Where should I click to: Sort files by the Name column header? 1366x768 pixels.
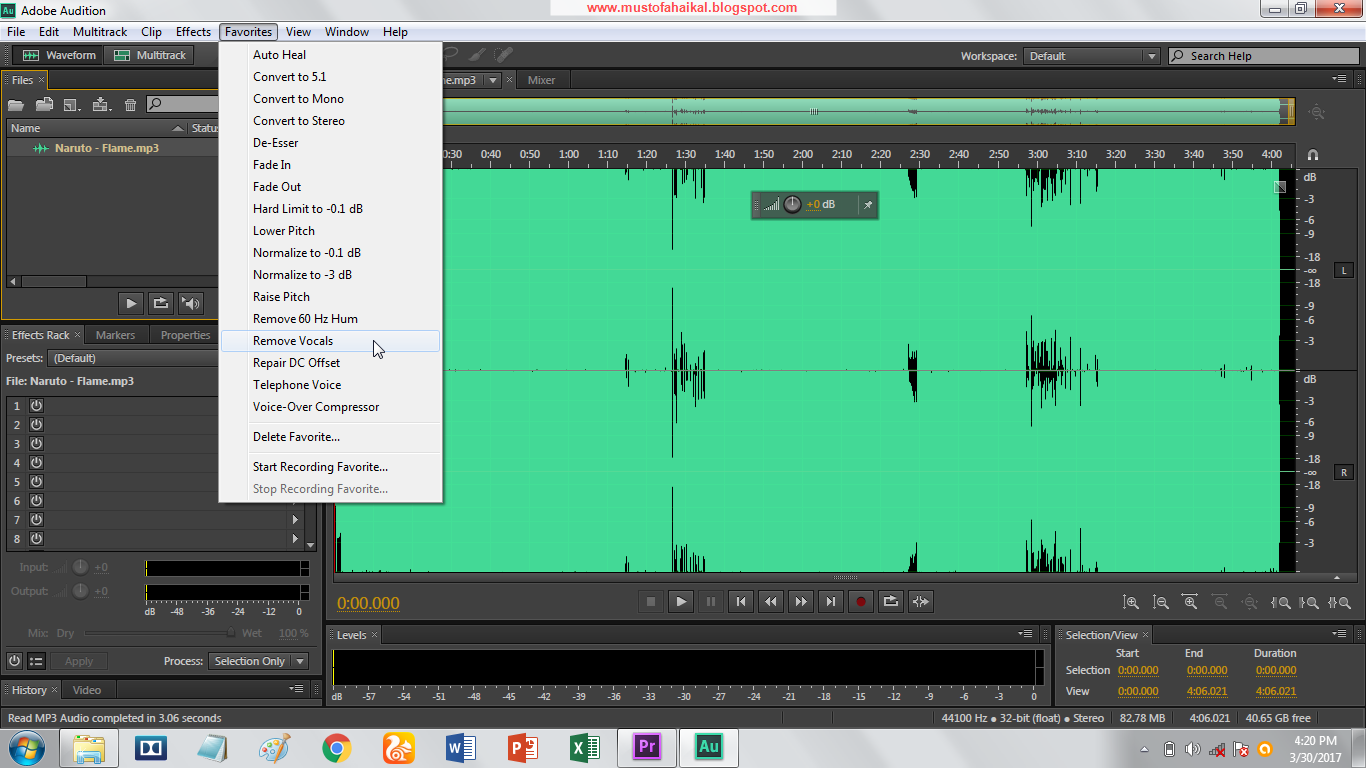[97, 128]
